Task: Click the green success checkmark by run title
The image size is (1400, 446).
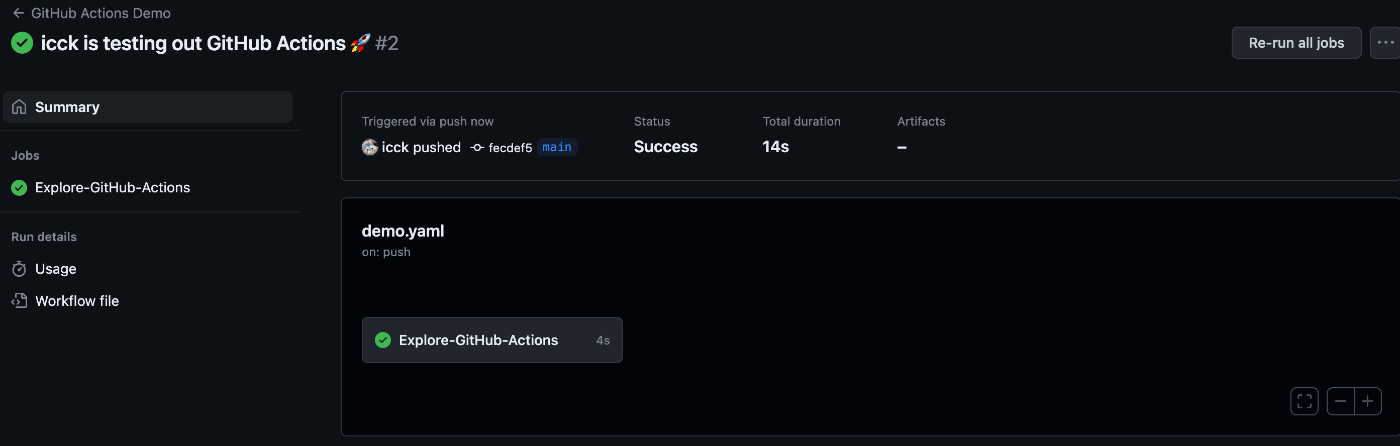Action: 22,43
